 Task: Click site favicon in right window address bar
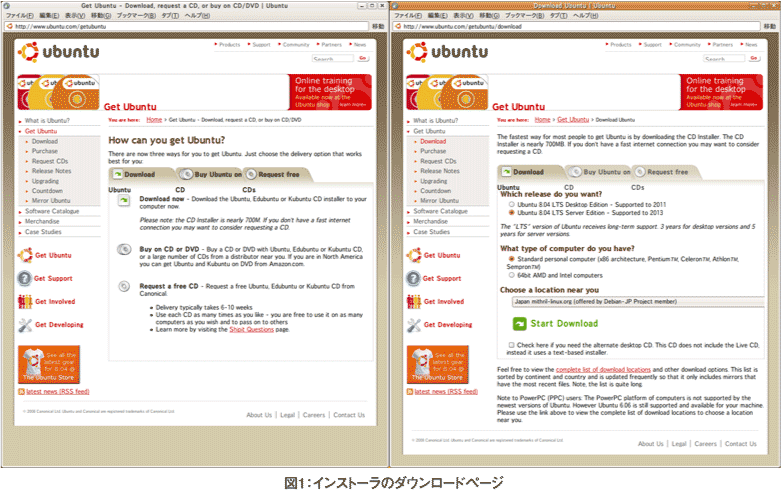coord(398,26)
